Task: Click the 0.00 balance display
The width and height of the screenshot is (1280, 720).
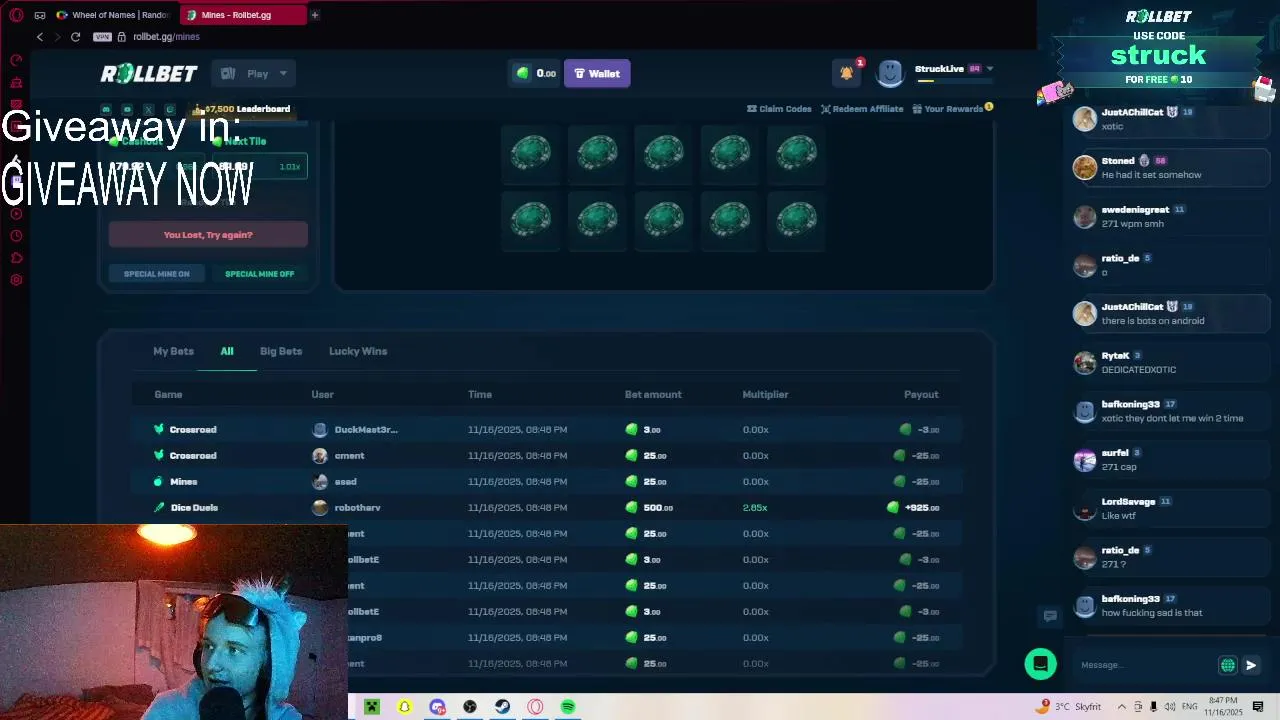Action: pos(536,74)
